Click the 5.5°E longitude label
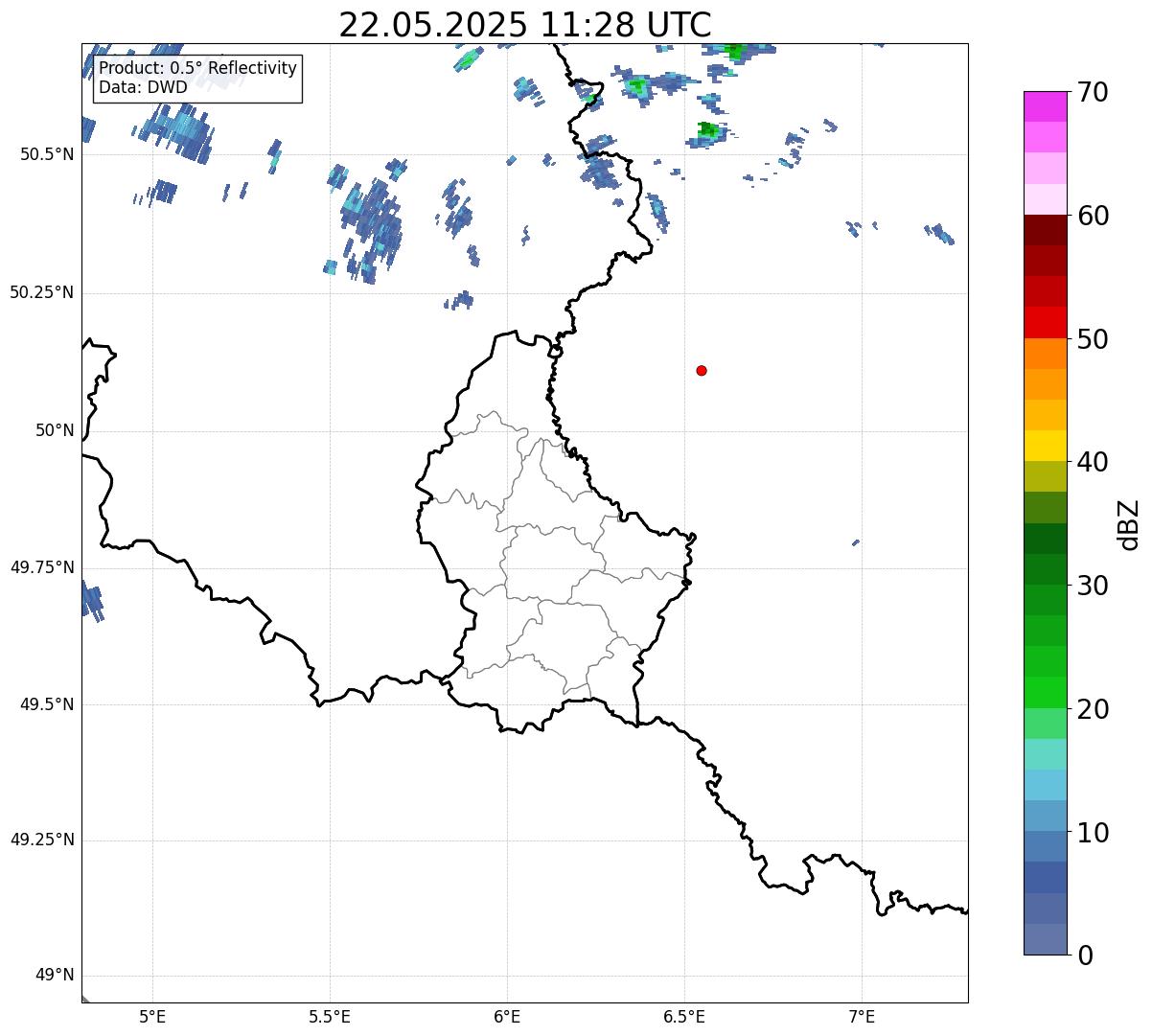1152x1036 pixels. pyautogui.click(x=330, y=1017)
